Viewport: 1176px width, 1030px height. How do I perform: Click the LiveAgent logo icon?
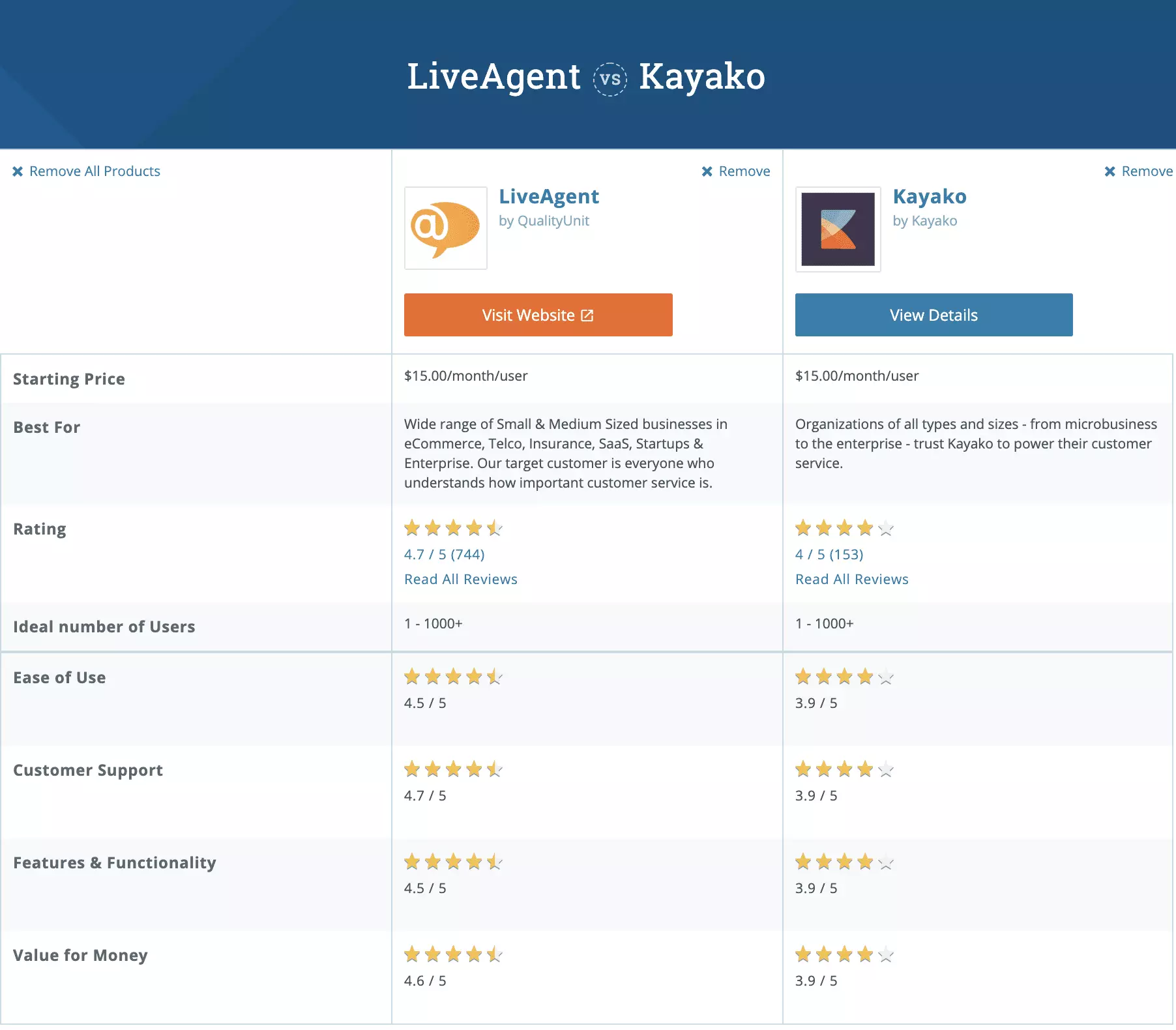point(445,229)
